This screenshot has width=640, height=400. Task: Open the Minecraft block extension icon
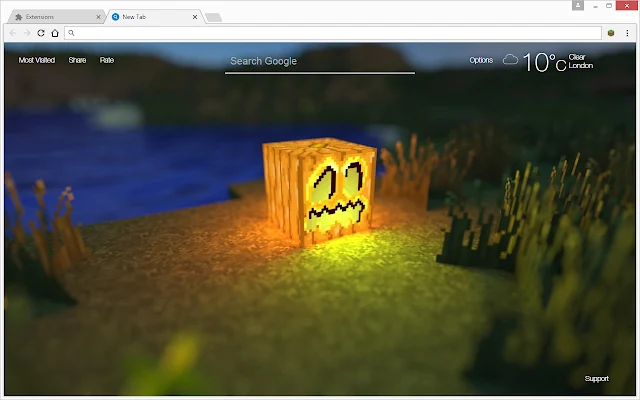tap(611, 33)
